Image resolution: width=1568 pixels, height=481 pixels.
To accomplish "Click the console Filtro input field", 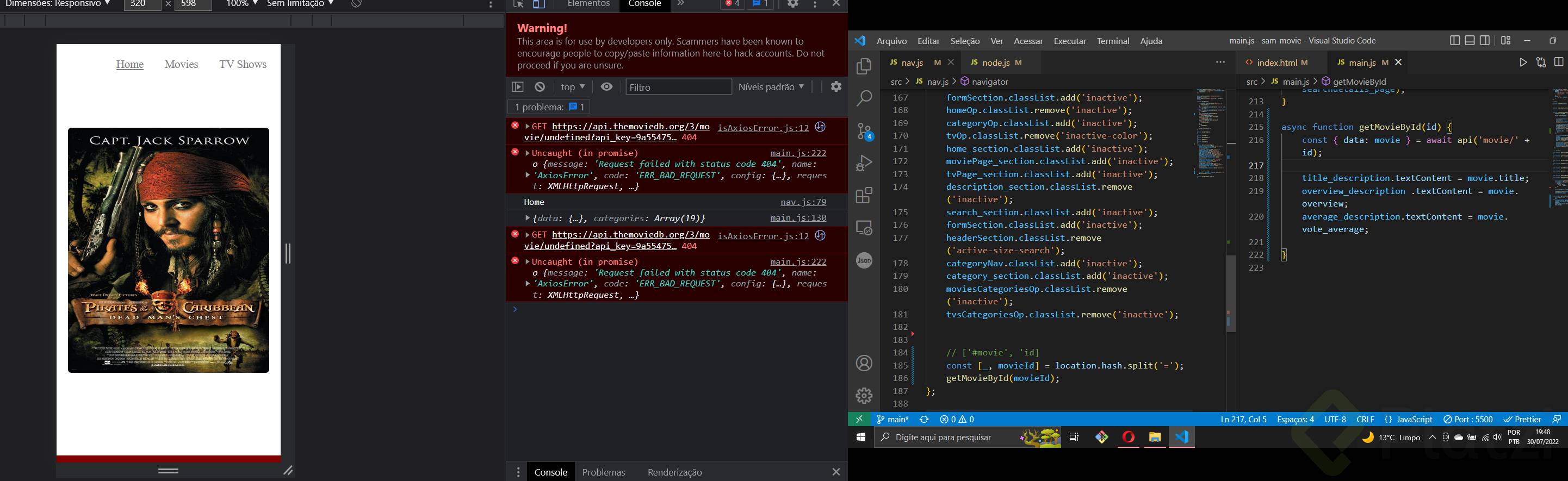I will [678, 87].
